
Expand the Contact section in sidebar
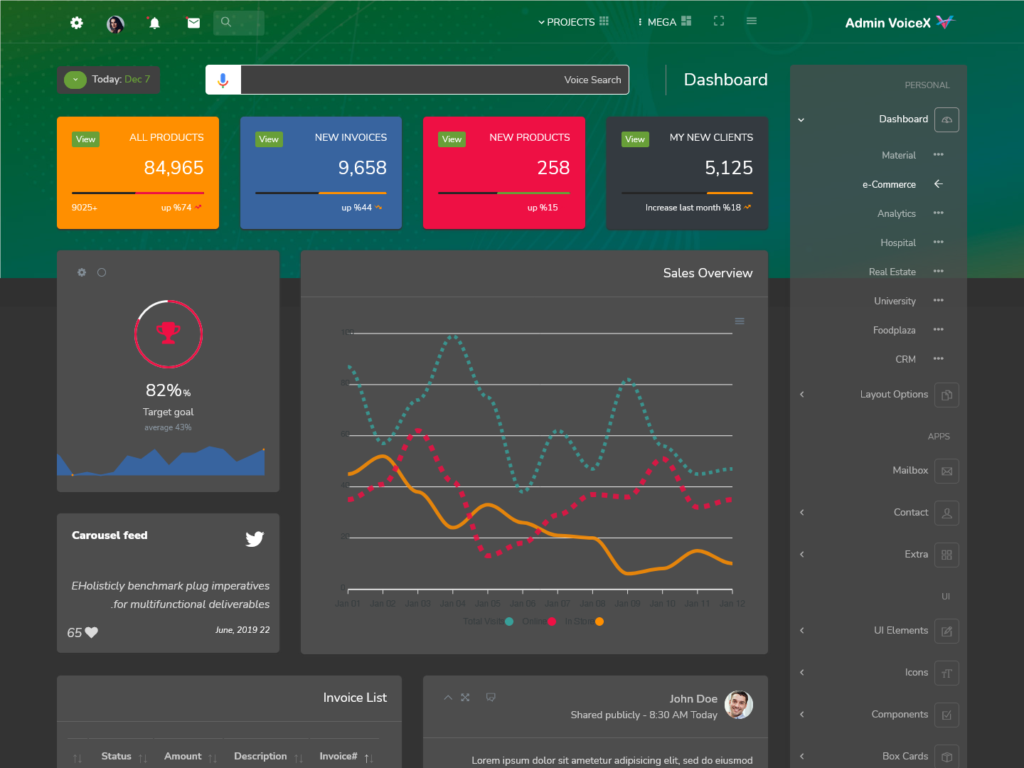coord(911,512)
